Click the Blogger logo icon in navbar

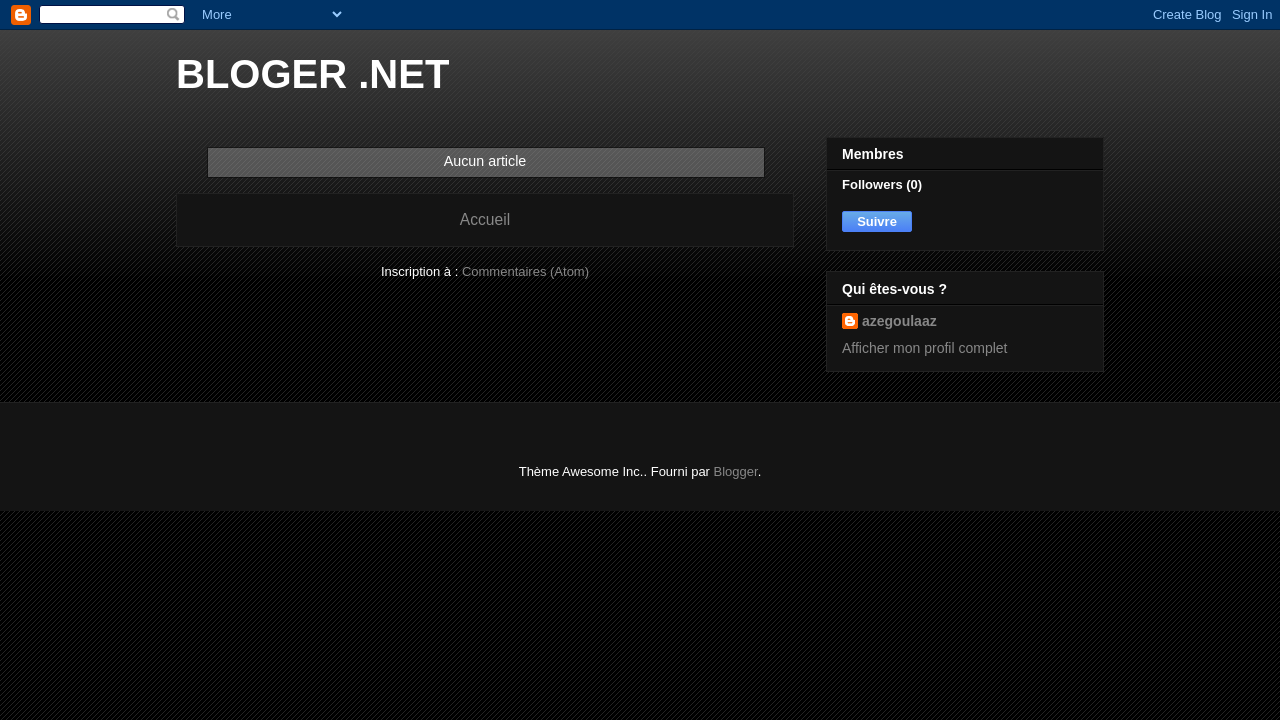click(x=21, y=15)
